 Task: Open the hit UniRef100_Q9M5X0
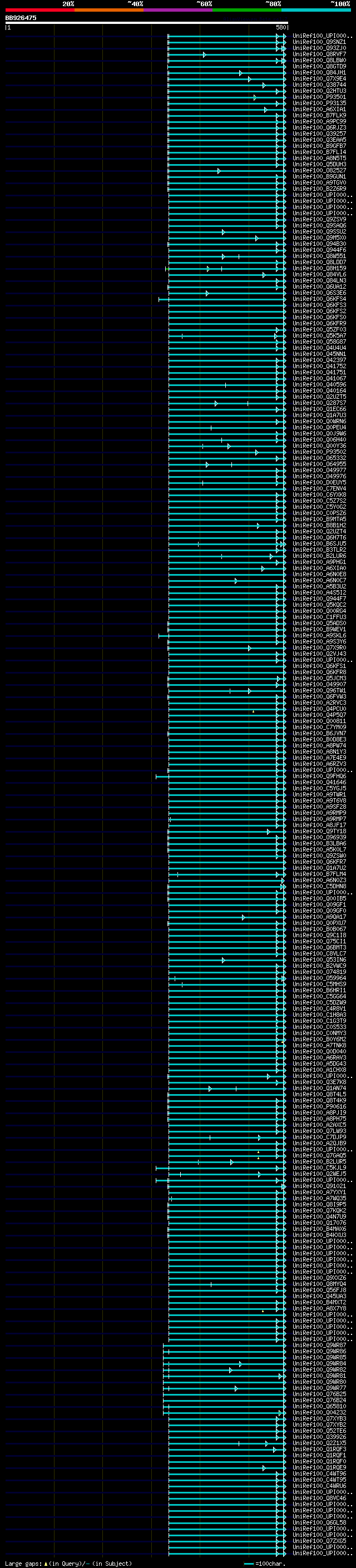319,238
